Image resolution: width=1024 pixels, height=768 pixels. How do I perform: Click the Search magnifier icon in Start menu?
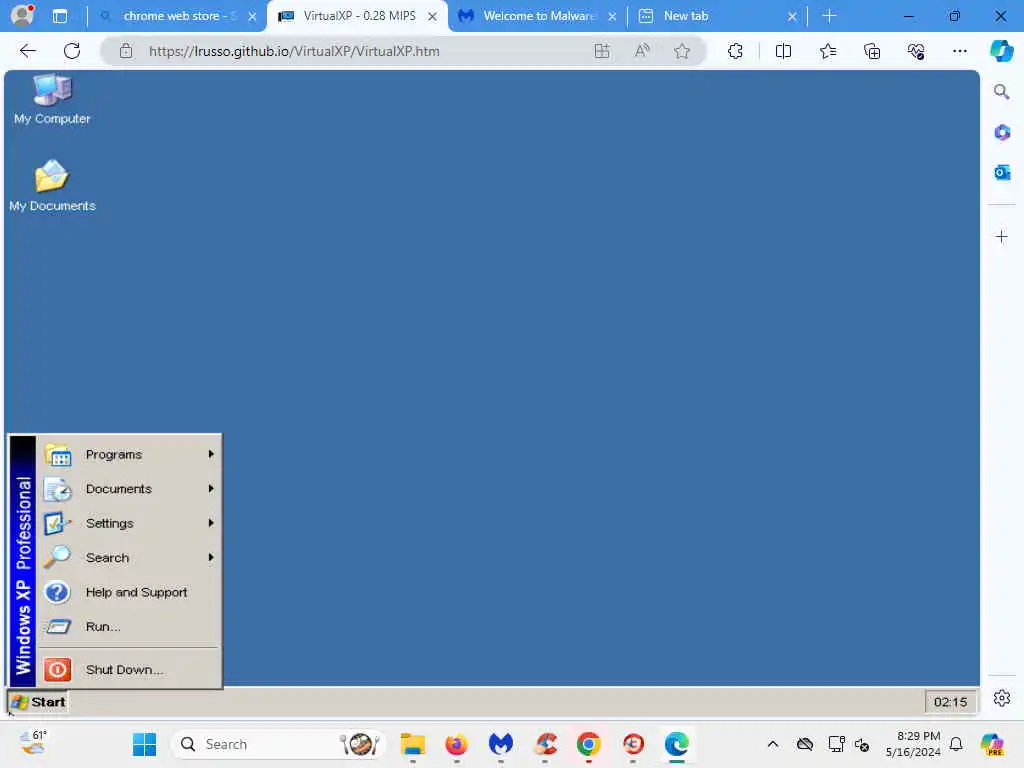tap(57, 557)
